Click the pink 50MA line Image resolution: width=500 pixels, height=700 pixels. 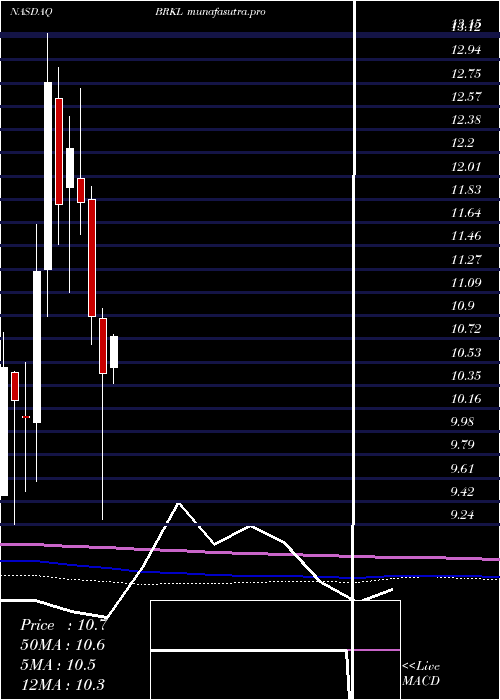pos(250,553)
